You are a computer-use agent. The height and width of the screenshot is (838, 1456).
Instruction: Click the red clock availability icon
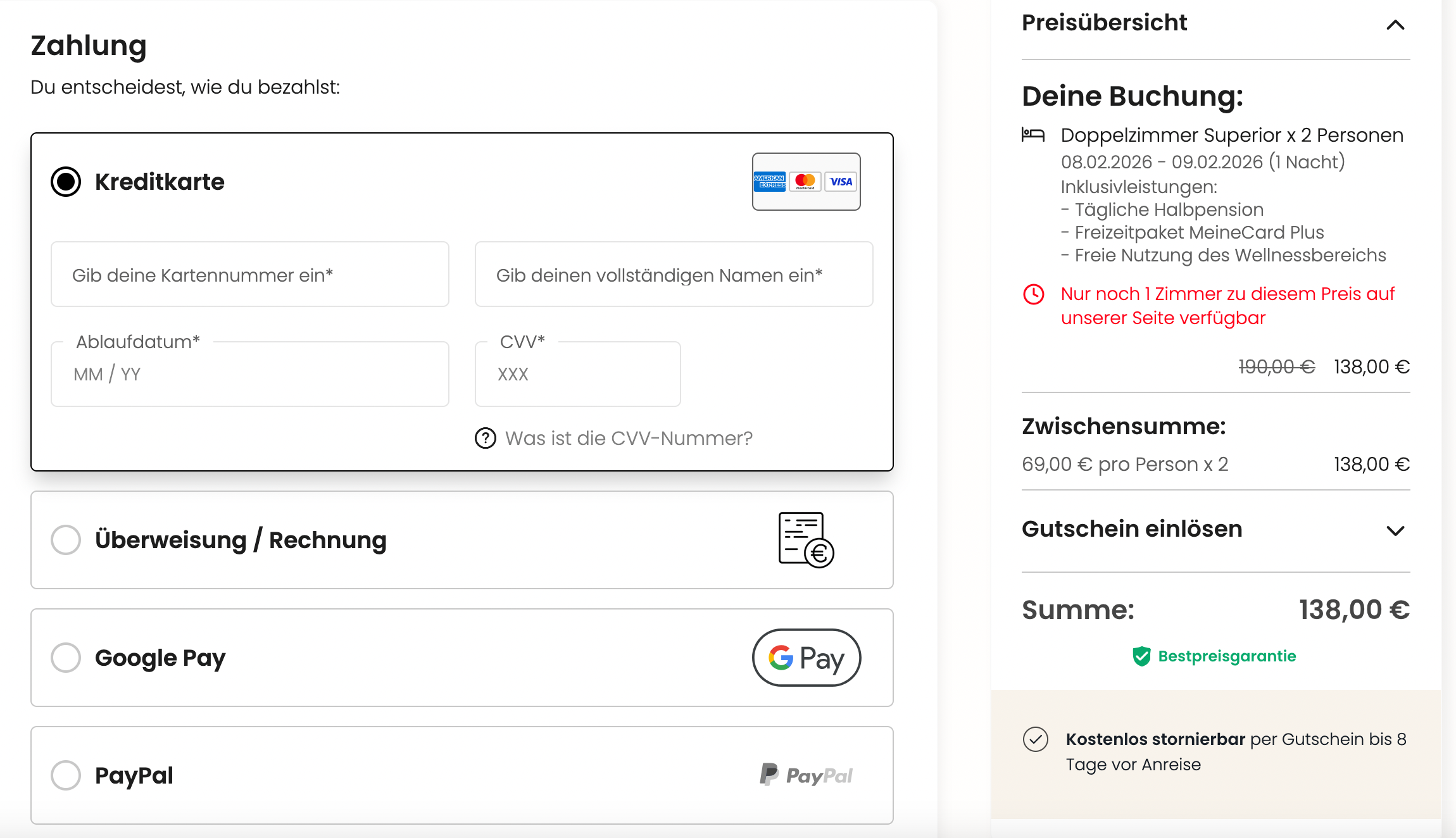coord(1034,294)
